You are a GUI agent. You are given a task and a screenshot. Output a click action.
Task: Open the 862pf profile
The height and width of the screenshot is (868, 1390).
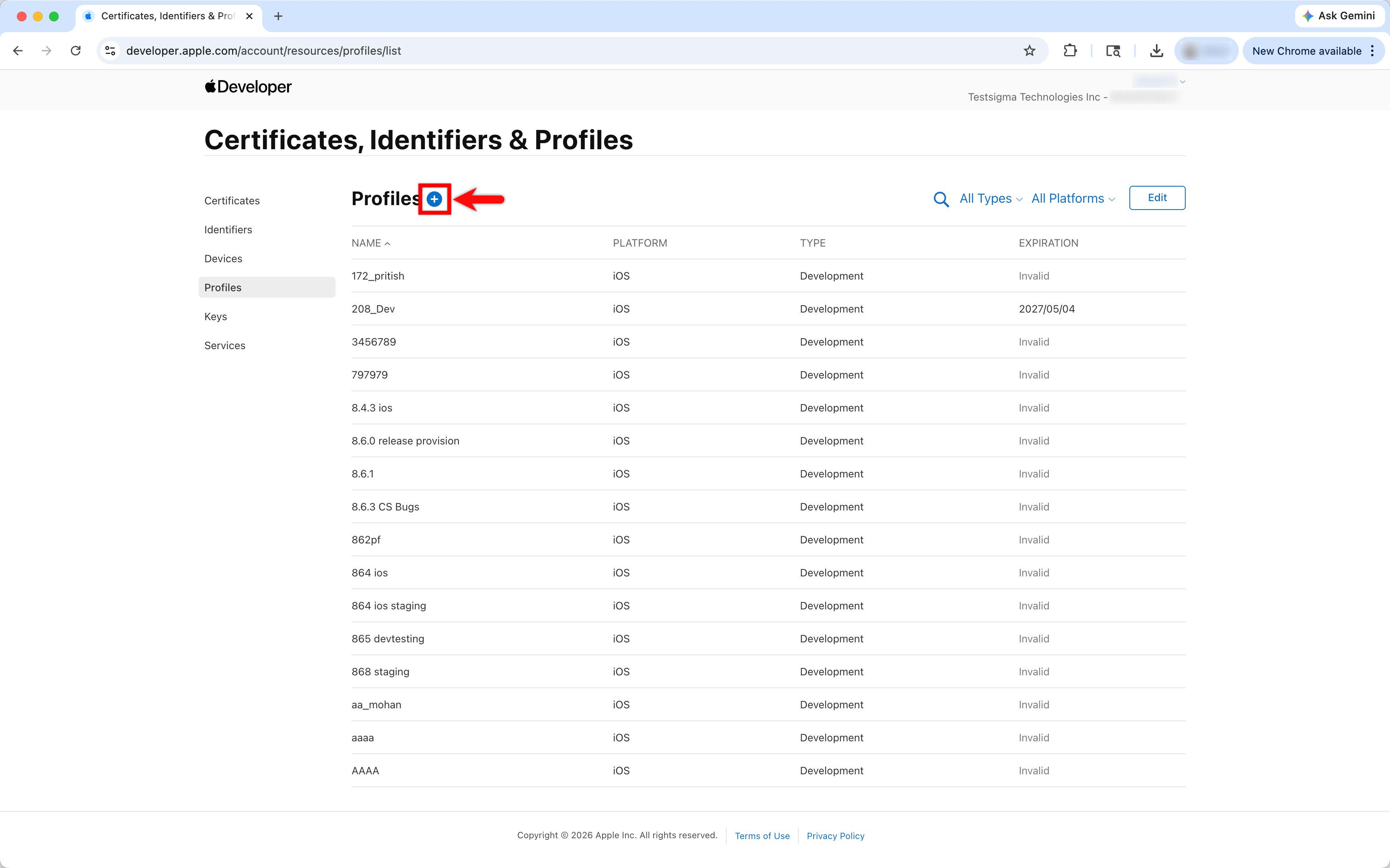[769, 540]
